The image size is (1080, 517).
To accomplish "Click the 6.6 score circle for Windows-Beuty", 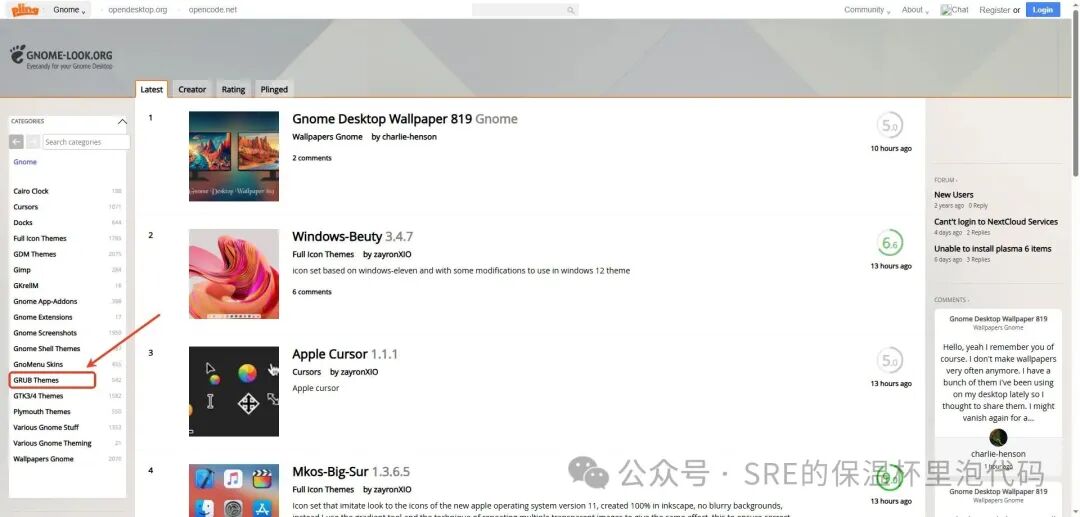I will coord(890,244).
